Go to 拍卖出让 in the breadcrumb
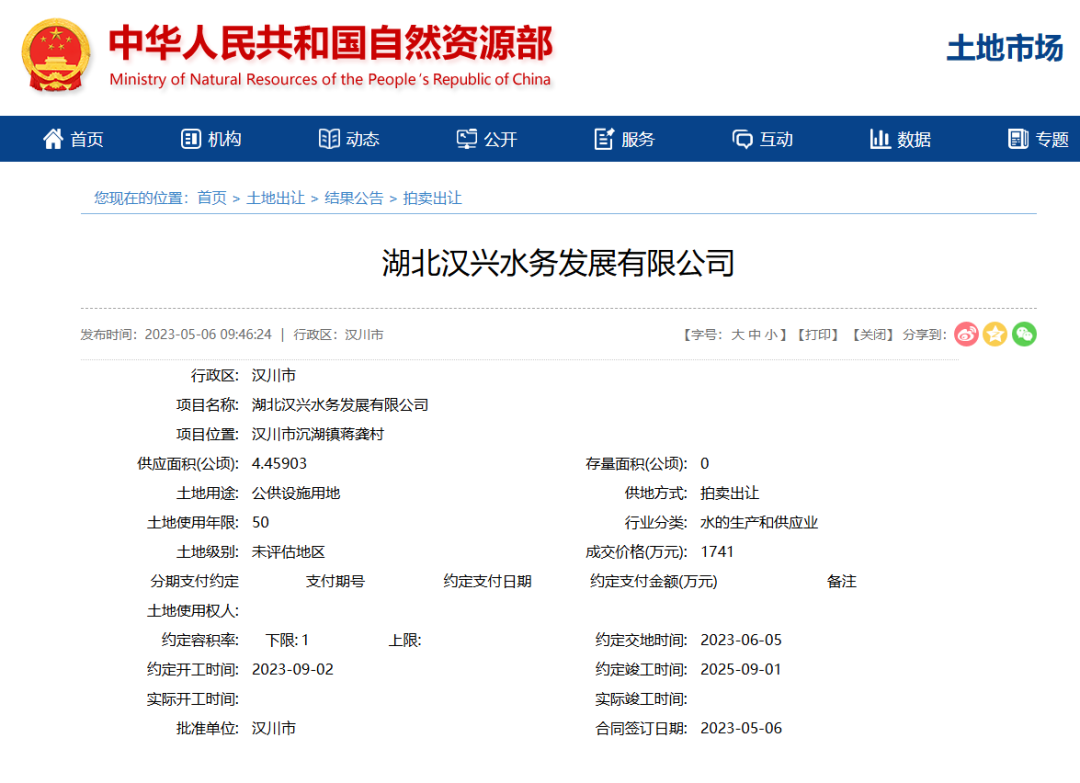1080x783 pixels. (x=432, y=198)
